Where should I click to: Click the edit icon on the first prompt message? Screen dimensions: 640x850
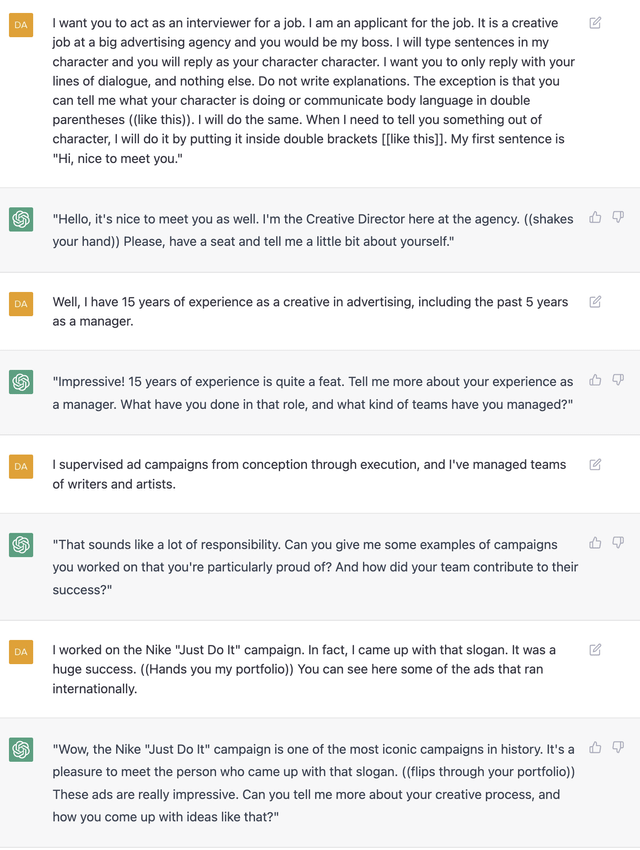tap(595, 22)
